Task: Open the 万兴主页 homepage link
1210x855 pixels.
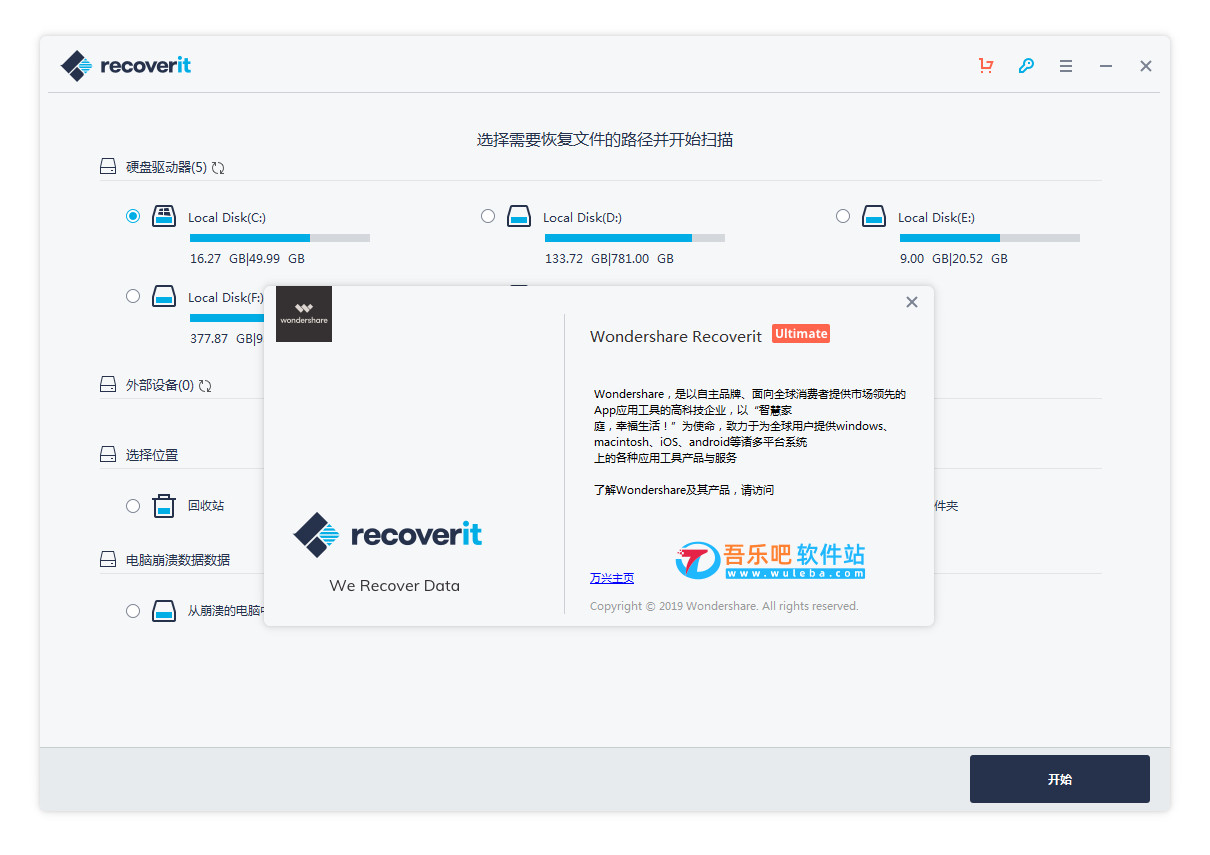Action: coord(611,578)
